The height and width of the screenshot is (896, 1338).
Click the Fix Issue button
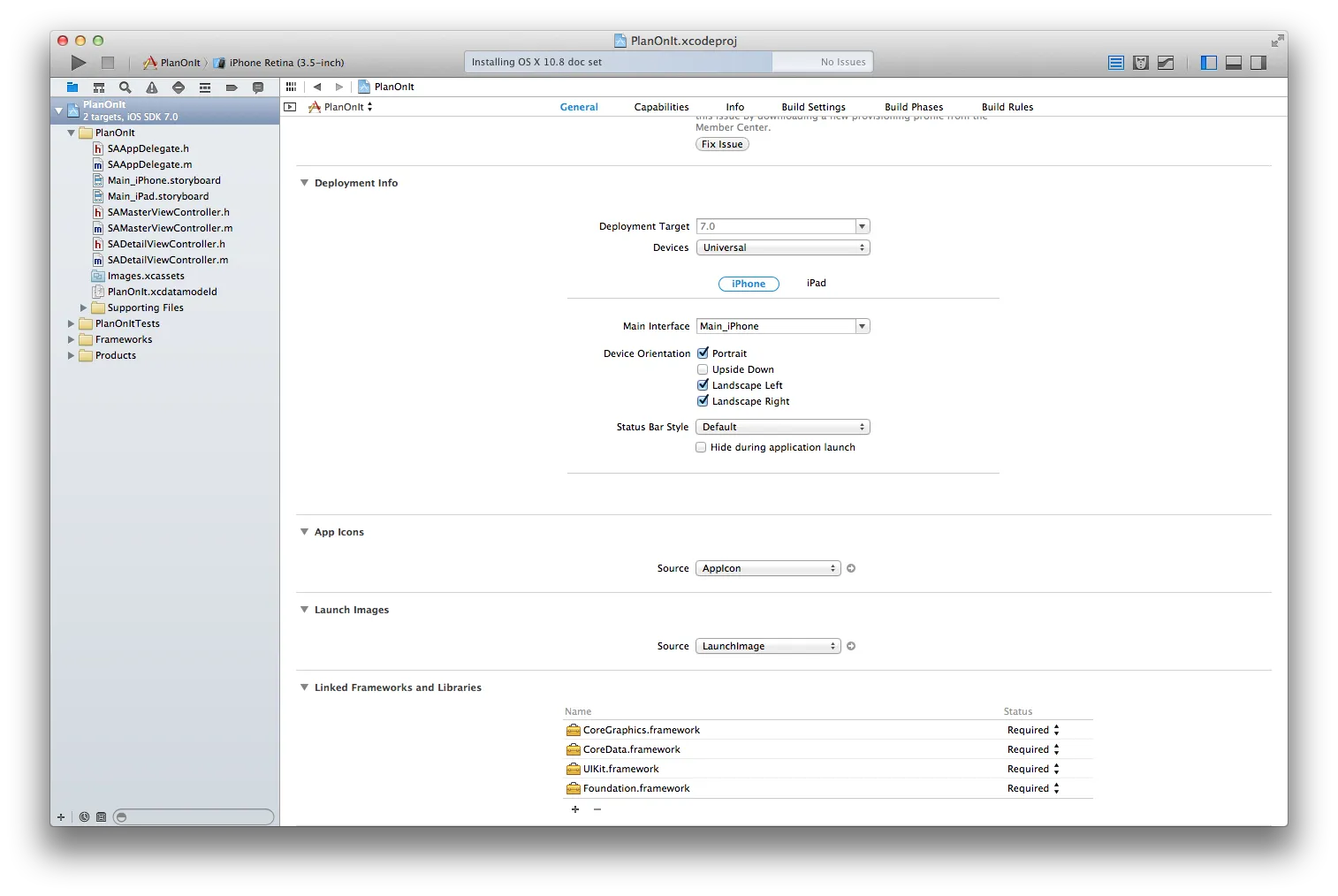pos(722,144)
